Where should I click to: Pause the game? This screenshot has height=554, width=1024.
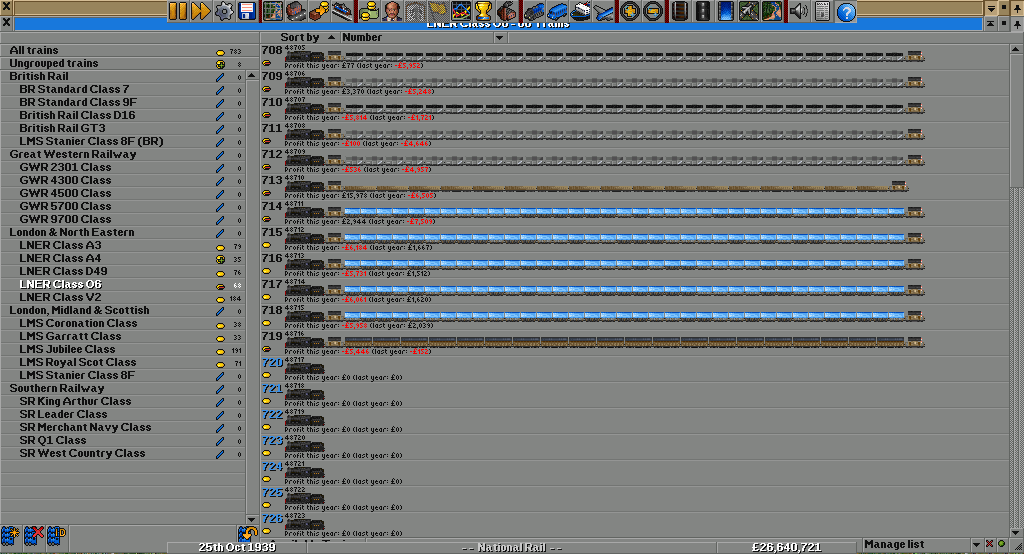[178, 11]
